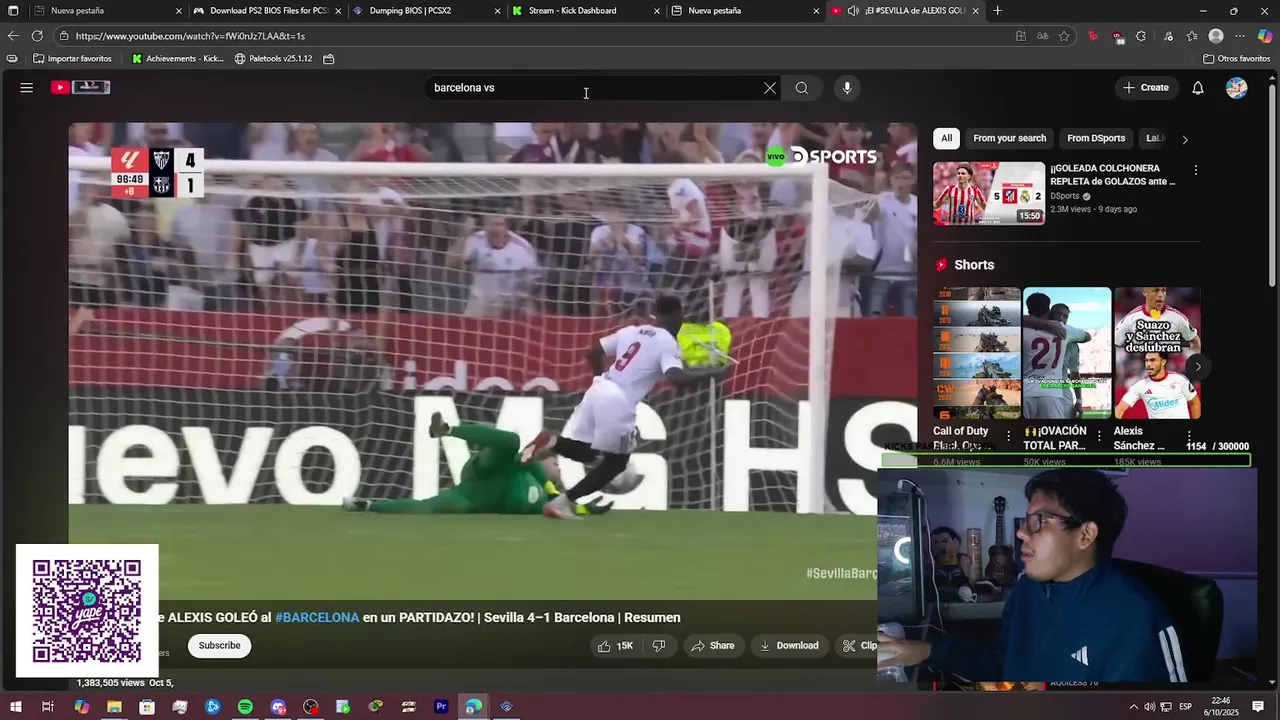The width and height of the screenshot is (1280, 720).
Task: Open the Call of Duty short
Action: coord(977,353)
